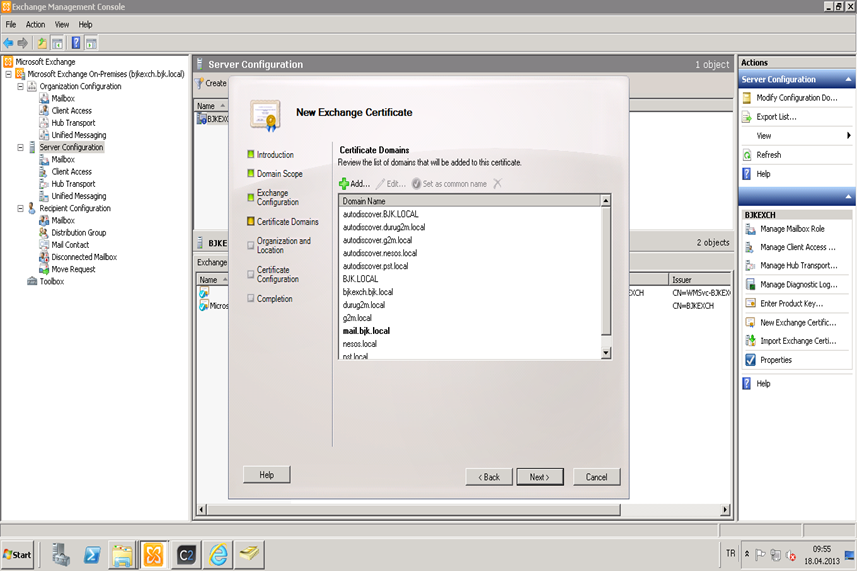Click the green Add plus icon
Viewport: 857px width, 571px height.
[x=344, y=184]
